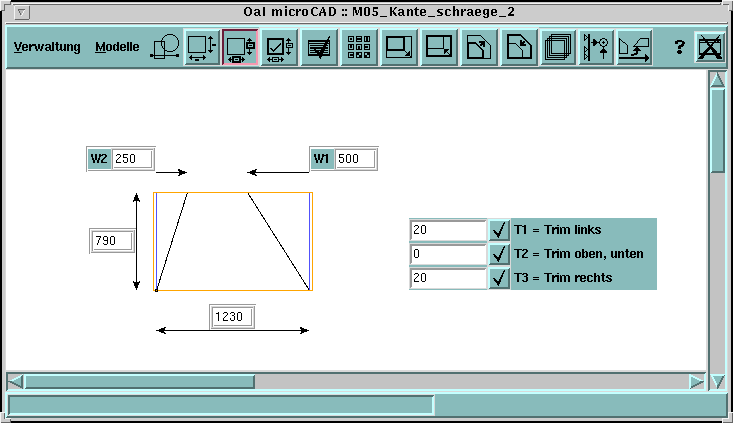733x423 pixels.
Task: Toggle the T3 Trim rechts checkbox
Action: (x=499, y=278)
